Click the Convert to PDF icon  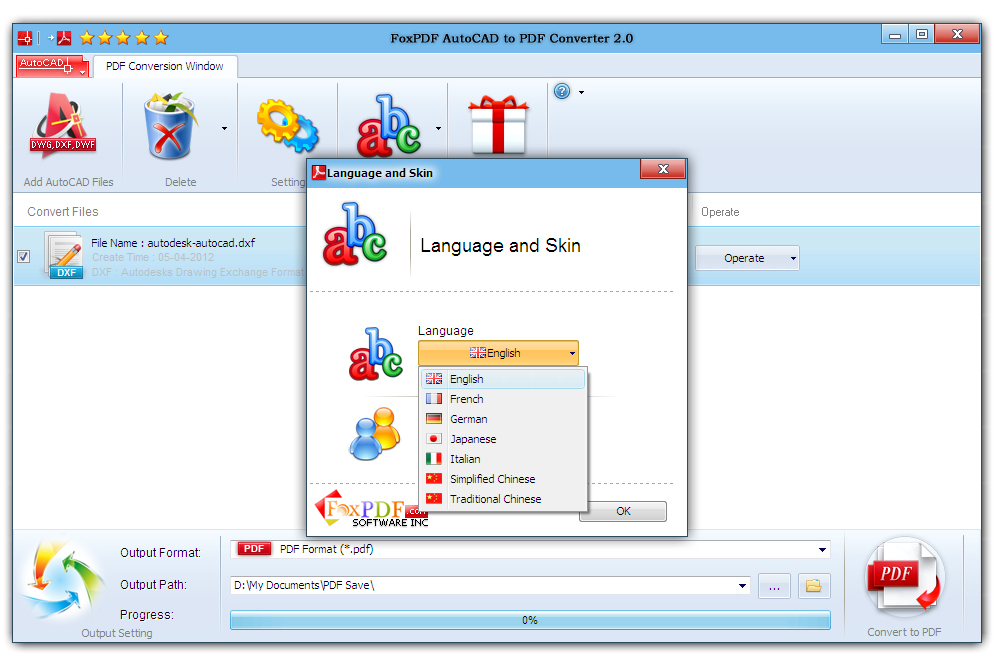click(904, 577)
